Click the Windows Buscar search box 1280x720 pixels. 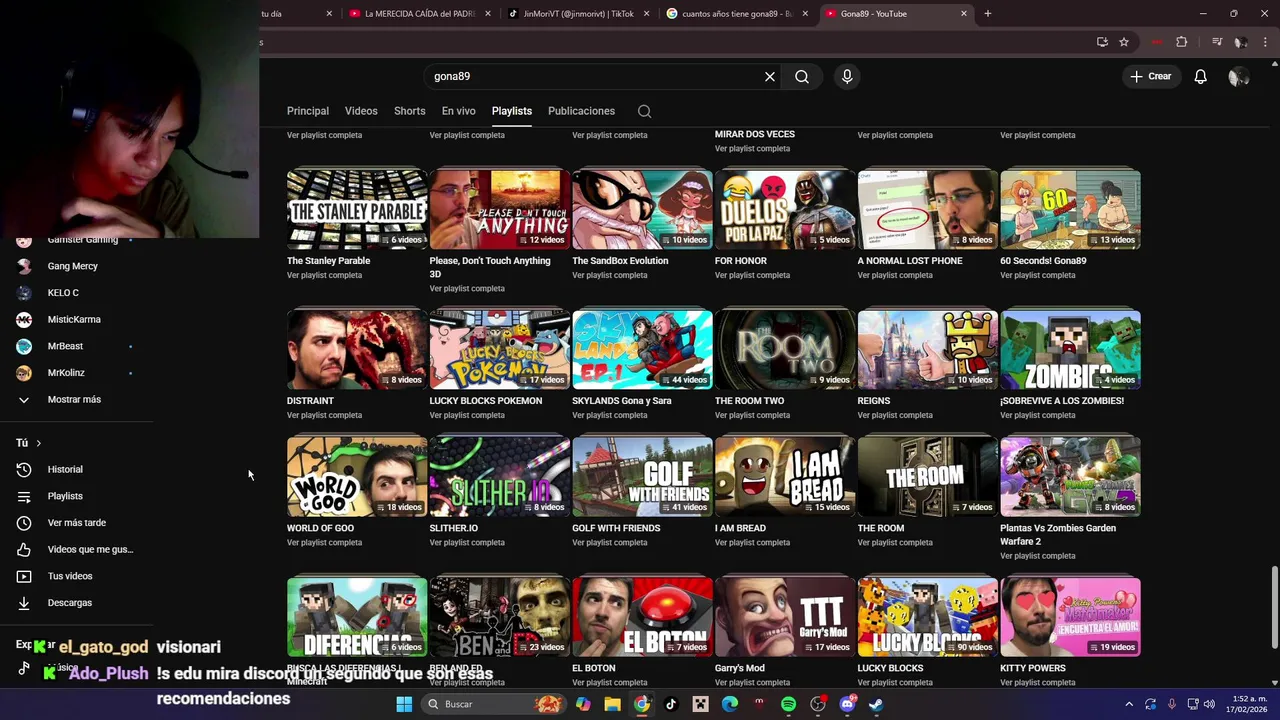coord(493,704)
